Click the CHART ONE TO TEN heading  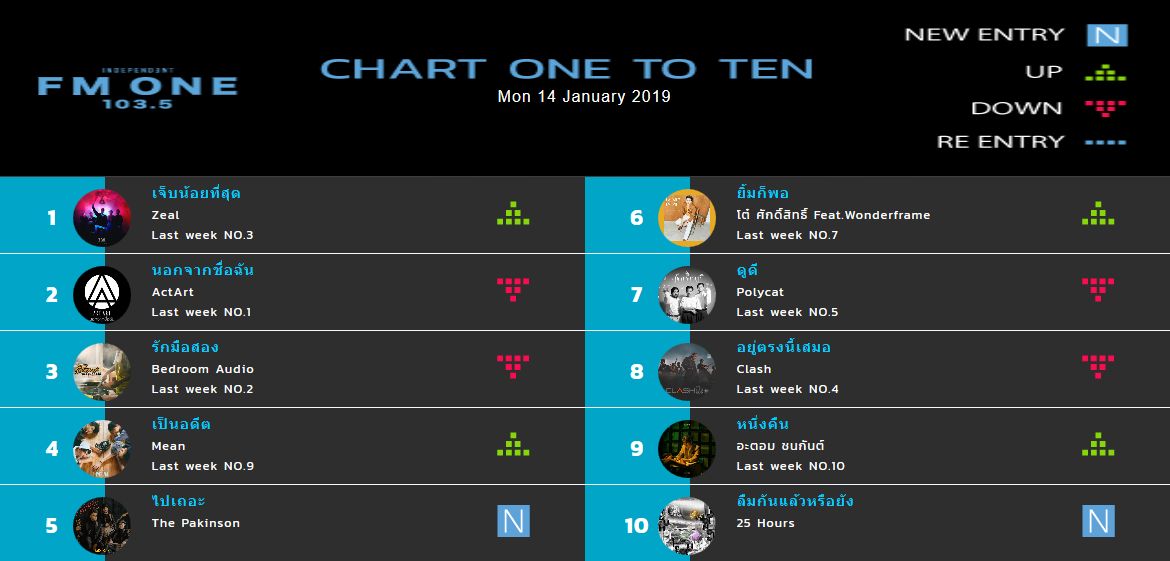[x=566, y=69]
